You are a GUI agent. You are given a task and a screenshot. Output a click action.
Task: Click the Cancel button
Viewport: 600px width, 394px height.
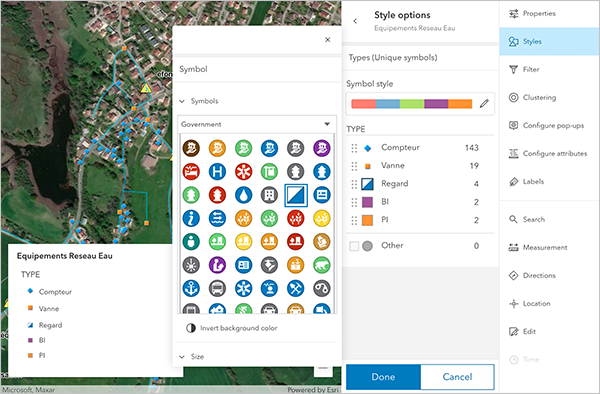tap(457, 377)
